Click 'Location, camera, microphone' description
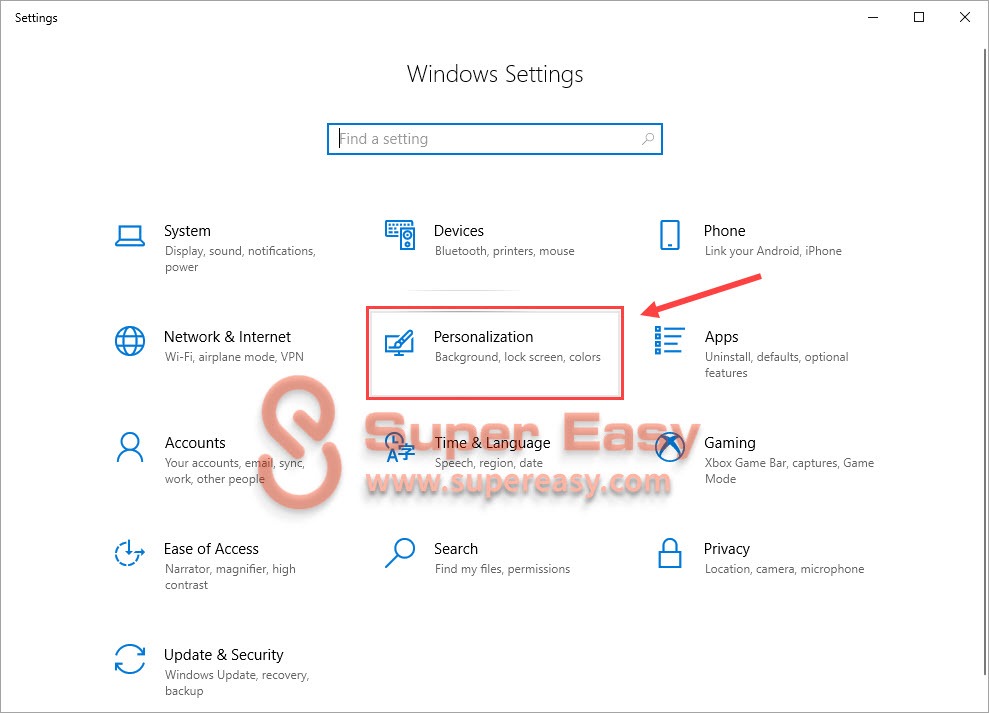Viewport: 989px width, 713px height. tap(785, 569)
